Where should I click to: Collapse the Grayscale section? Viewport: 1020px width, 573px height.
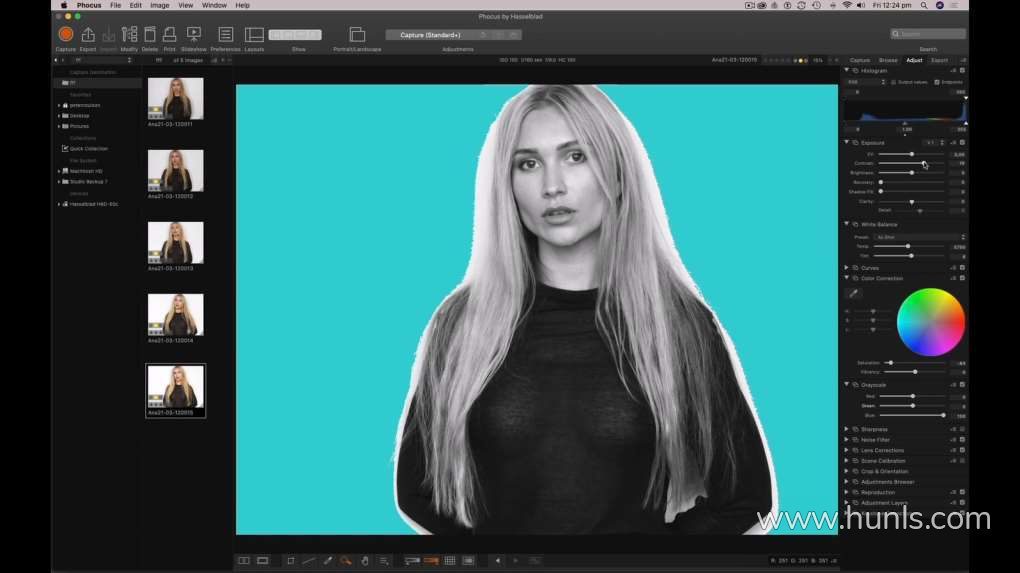pyautogui.click(x=846, y=384)
